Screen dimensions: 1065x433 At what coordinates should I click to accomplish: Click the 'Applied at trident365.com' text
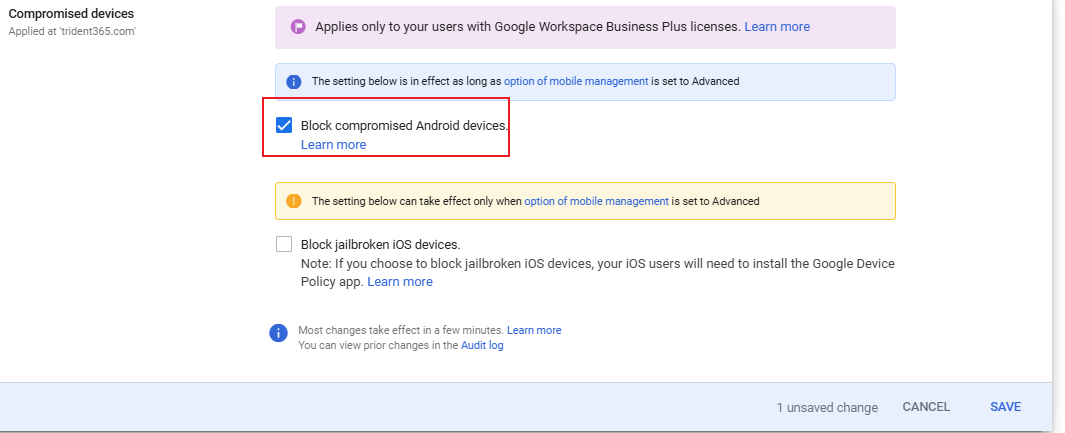(72, 31)
